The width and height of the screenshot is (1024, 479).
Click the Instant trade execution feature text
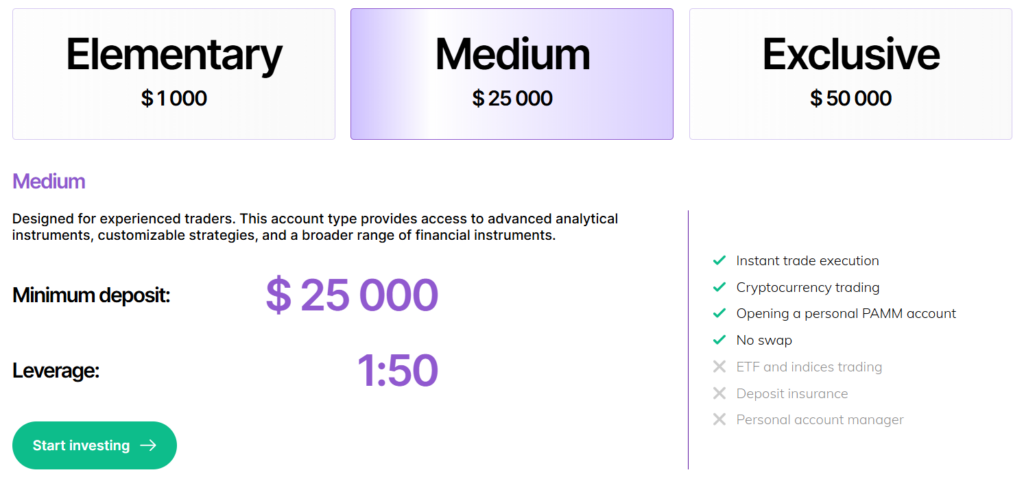point(807,261)
